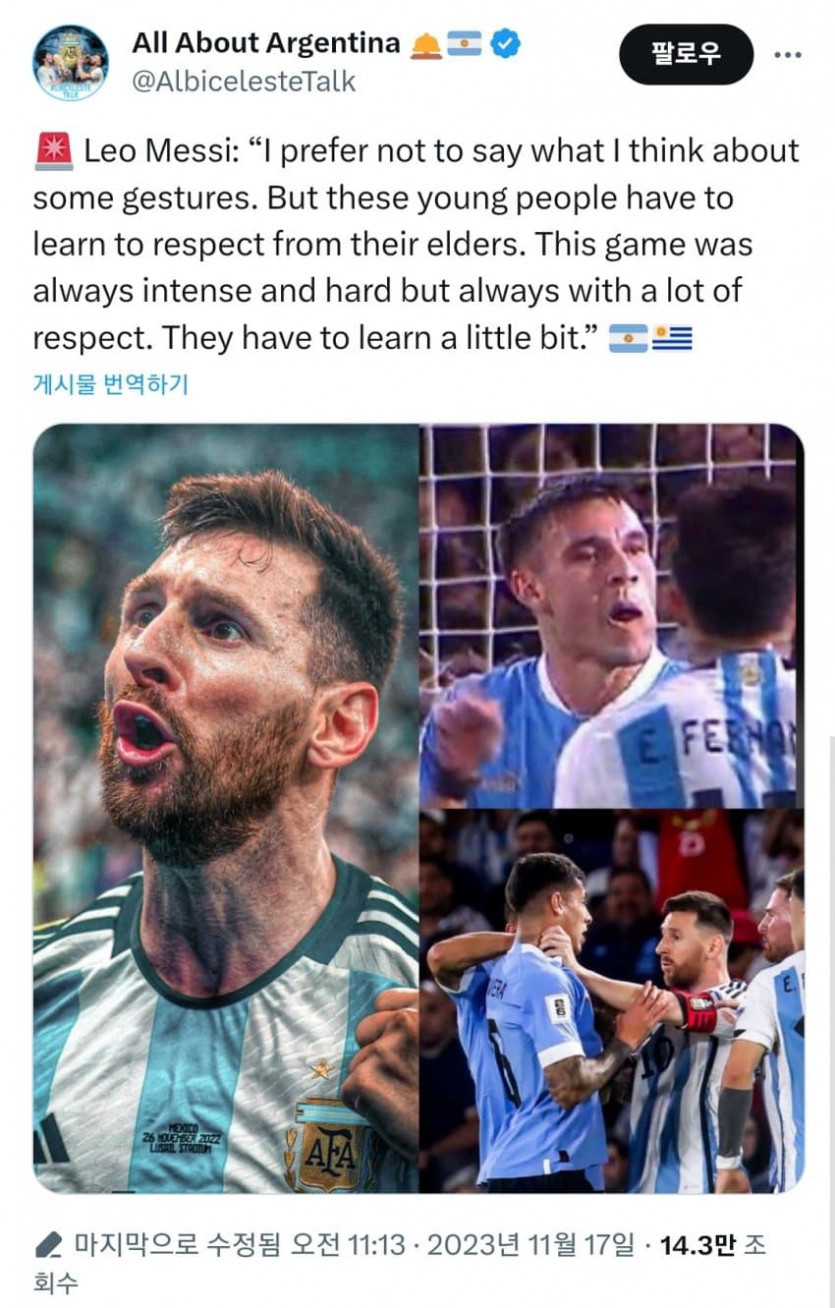This screenshot has height=1308, width=835.
Task: Open the @AlbicelesteTalk handle link
Action: pos(243,81)
